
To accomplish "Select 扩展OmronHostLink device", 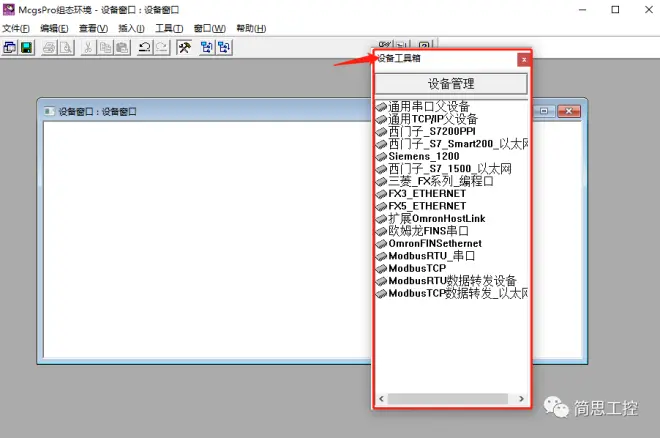I will (431, 218).
